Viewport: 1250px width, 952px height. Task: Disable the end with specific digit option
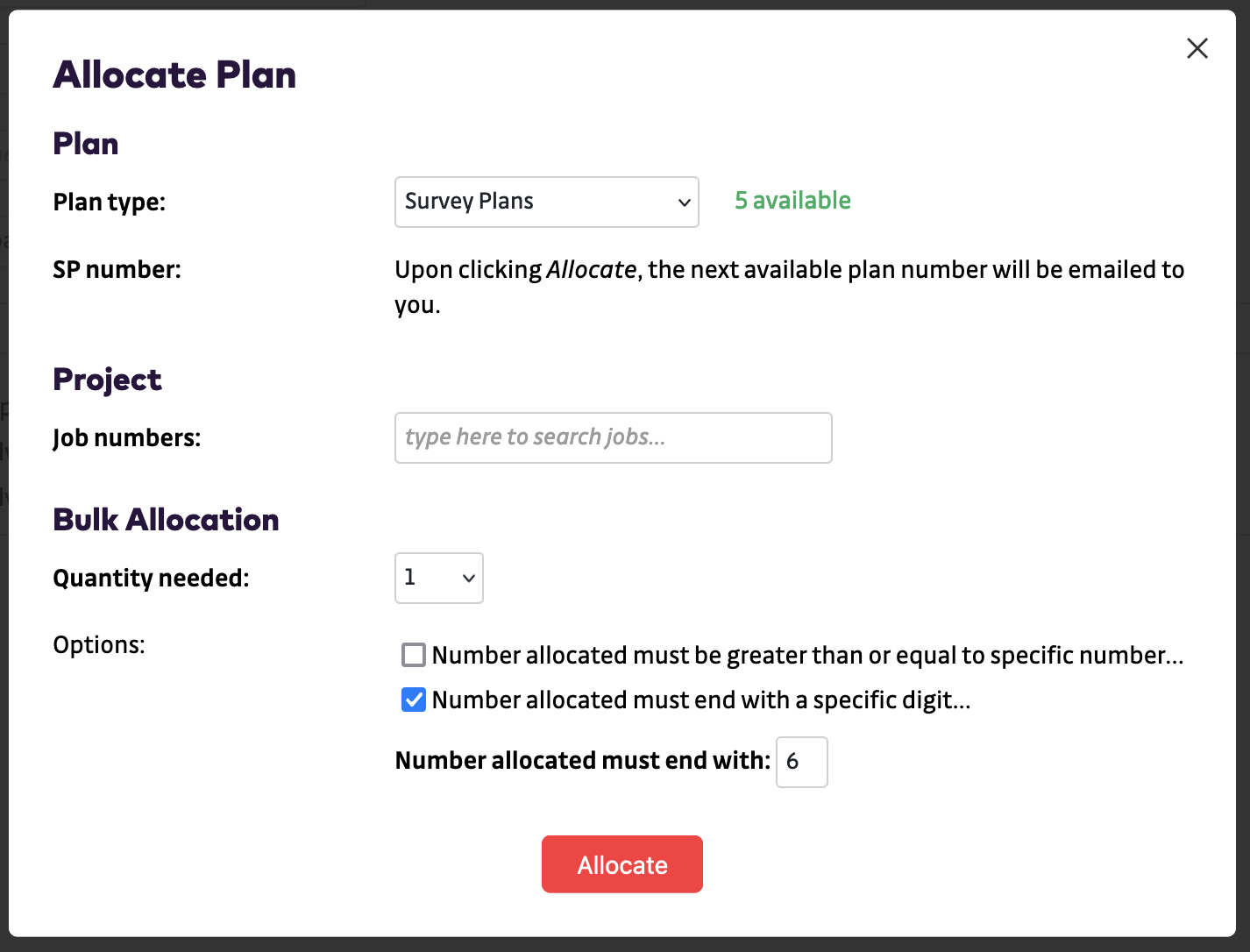(413, 700)
